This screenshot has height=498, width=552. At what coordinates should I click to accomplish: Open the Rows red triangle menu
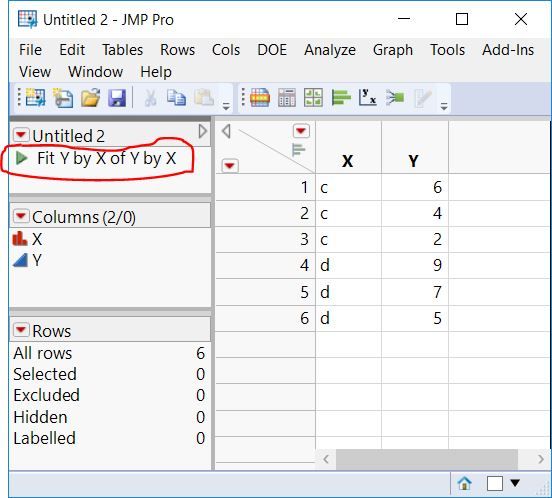tap(21, 330)
